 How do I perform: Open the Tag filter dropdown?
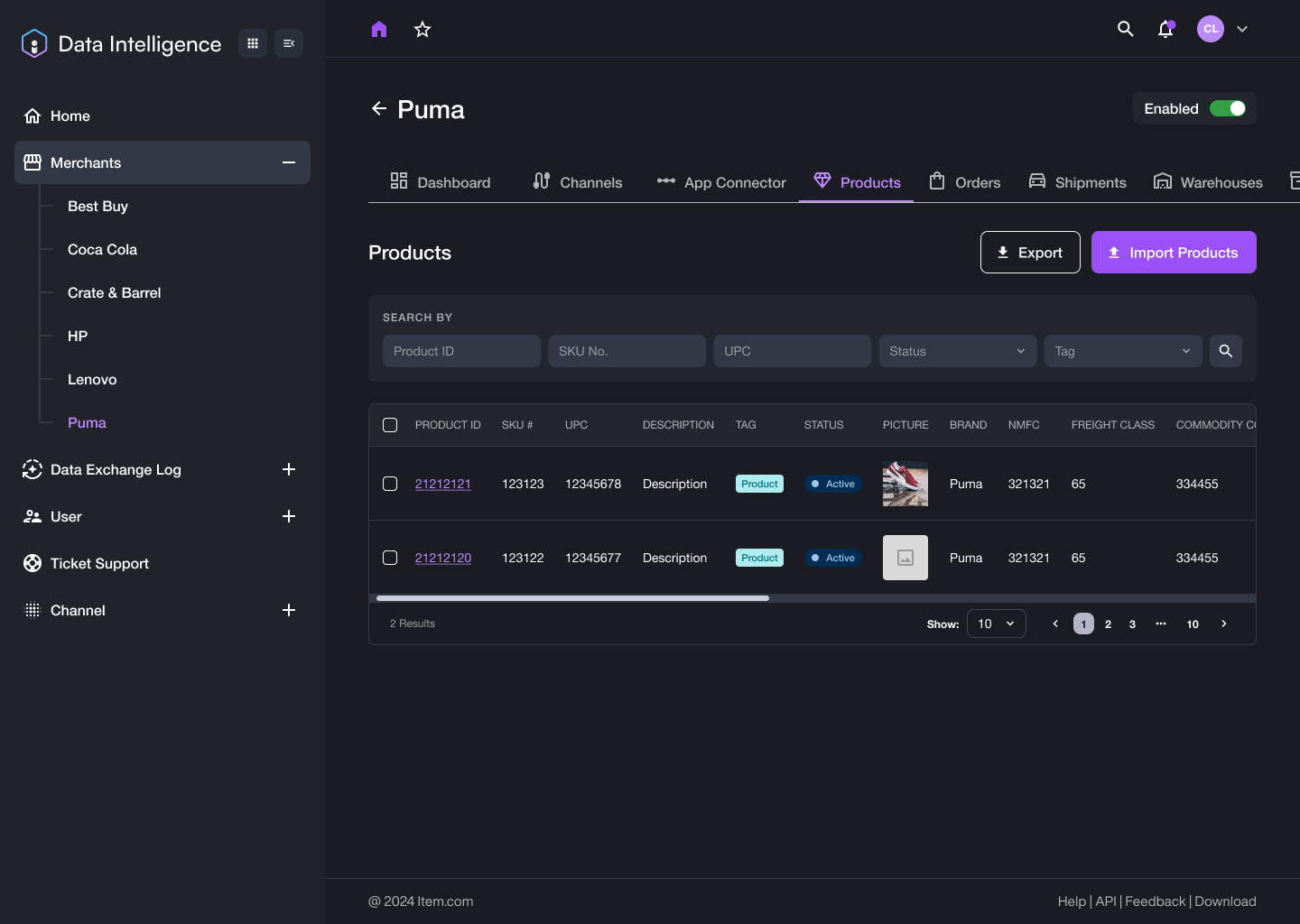point(1123,351)
